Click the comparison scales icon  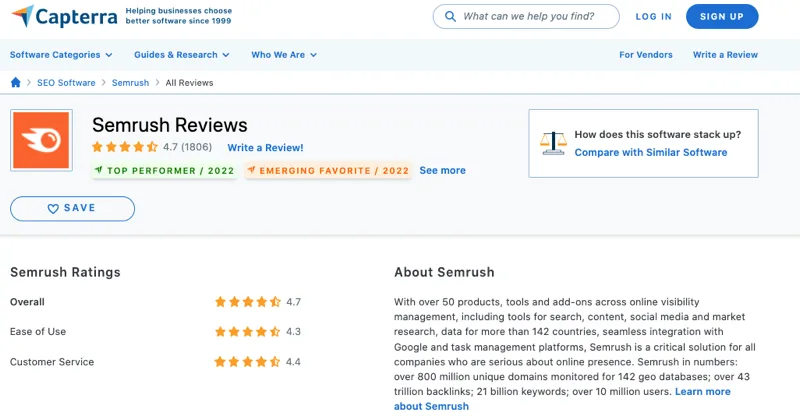(553, 143)
